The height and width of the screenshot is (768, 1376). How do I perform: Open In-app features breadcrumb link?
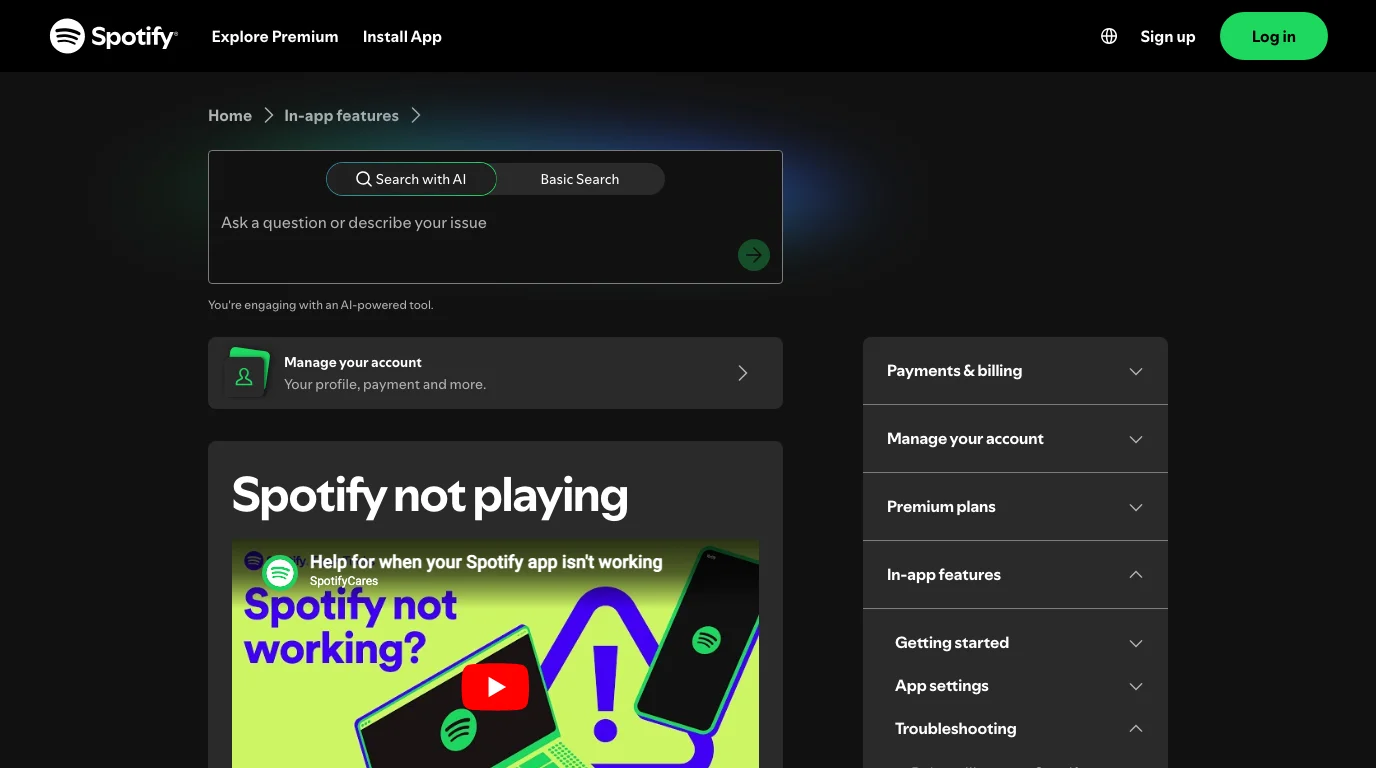pyautogui.click(x=341, y=116)
